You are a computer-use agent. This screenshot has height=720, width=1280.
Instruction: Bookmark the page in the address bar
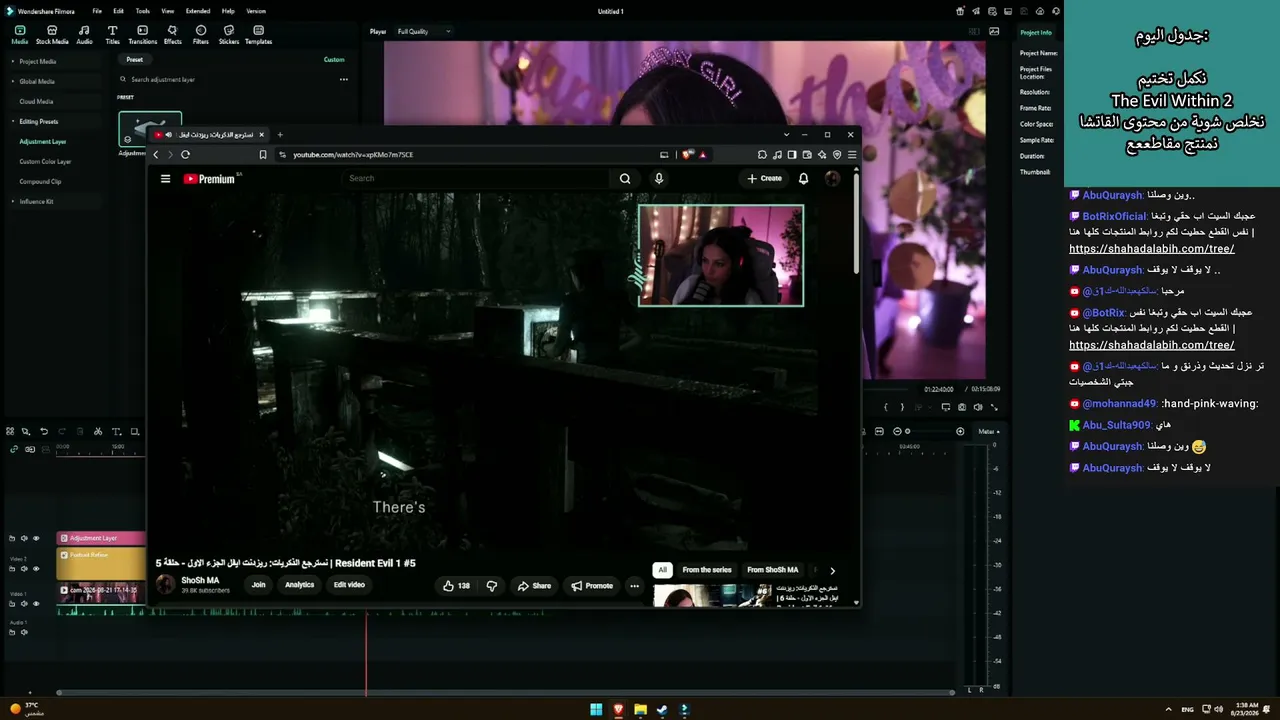[x=263, y=155]
